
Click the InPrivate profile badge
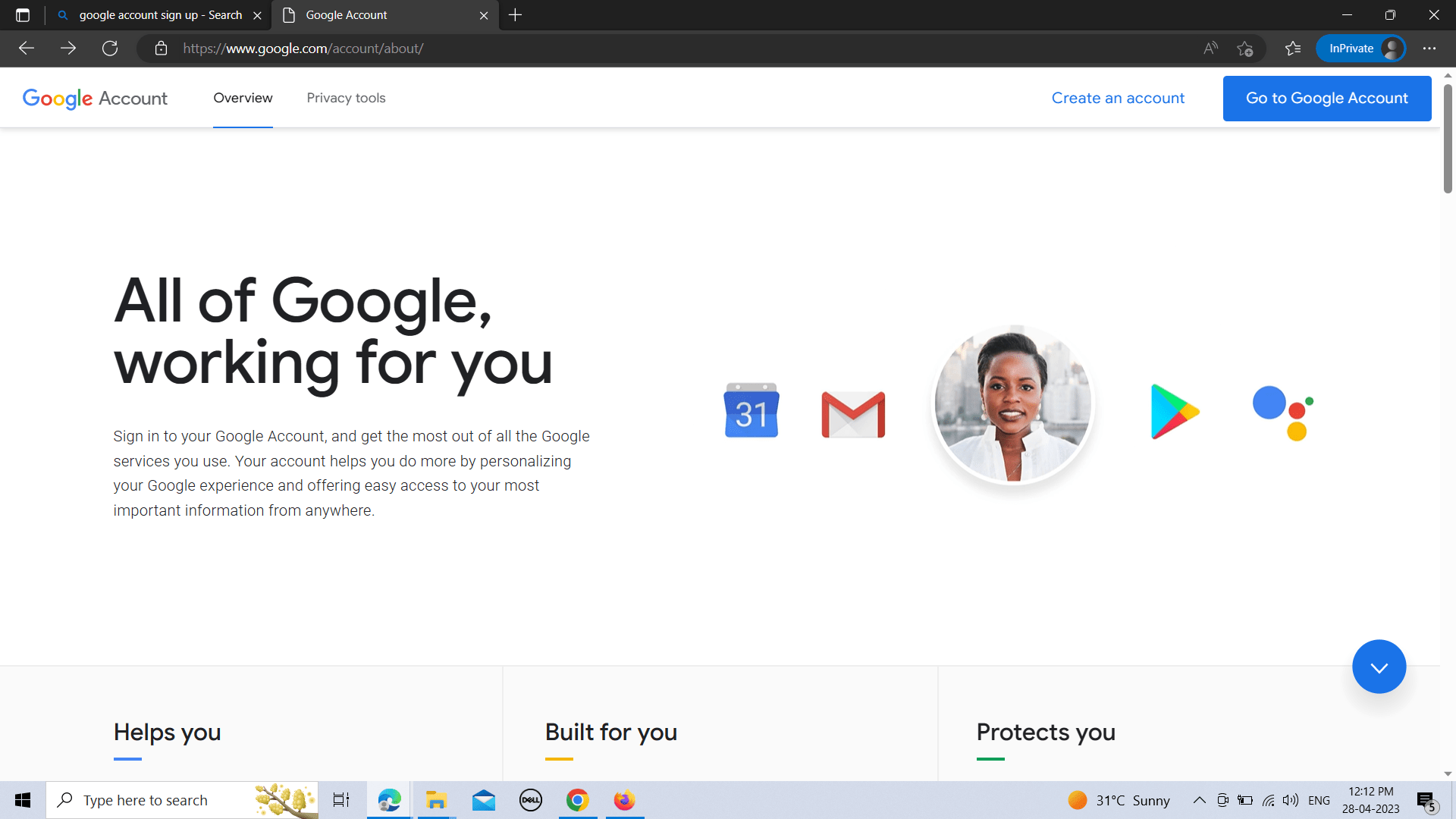coord(1361,48)
